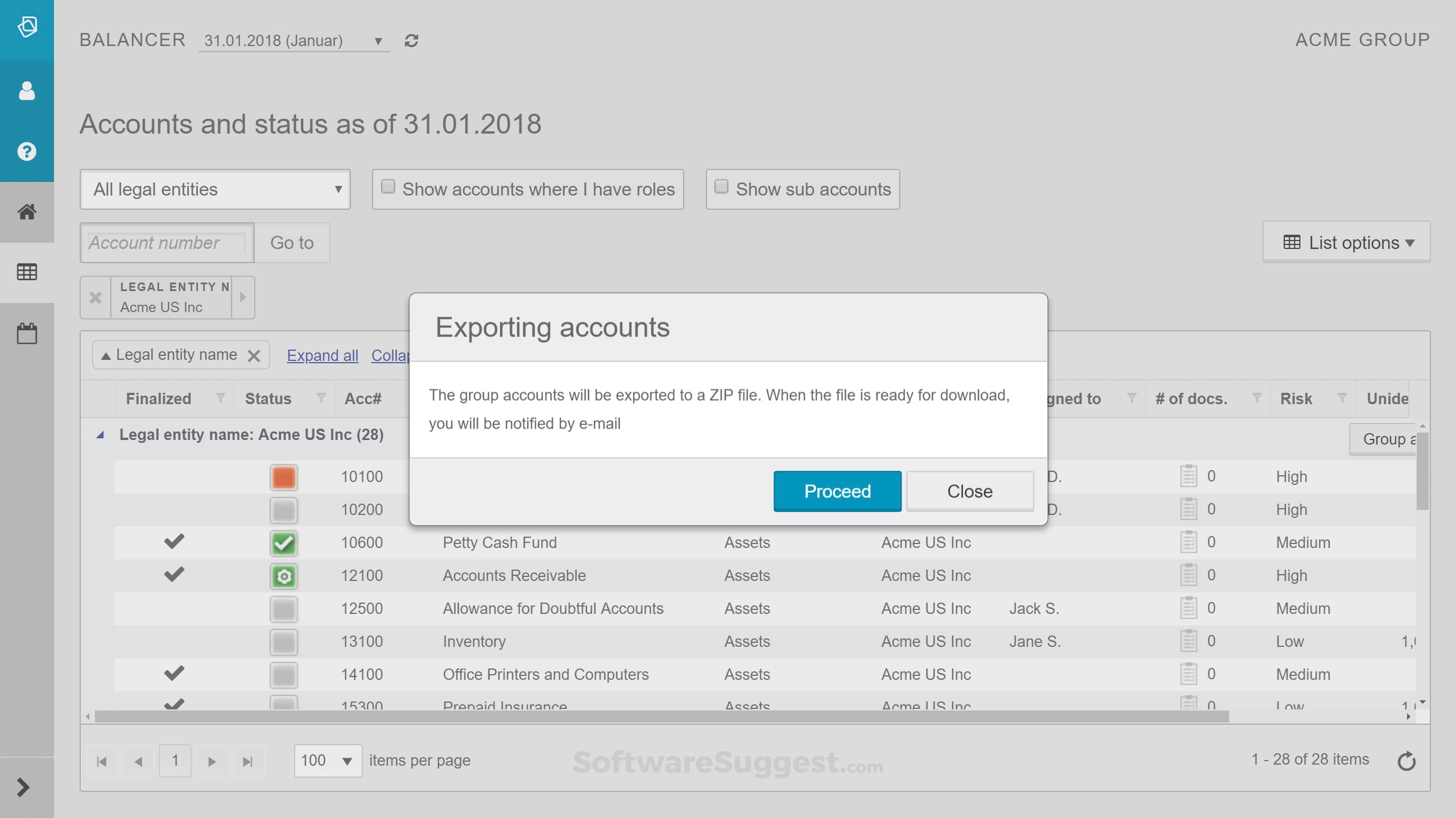1456x818 pixels.
Task: Open the 'All legal entities' dropdown
Action: (x=215, y=189)
